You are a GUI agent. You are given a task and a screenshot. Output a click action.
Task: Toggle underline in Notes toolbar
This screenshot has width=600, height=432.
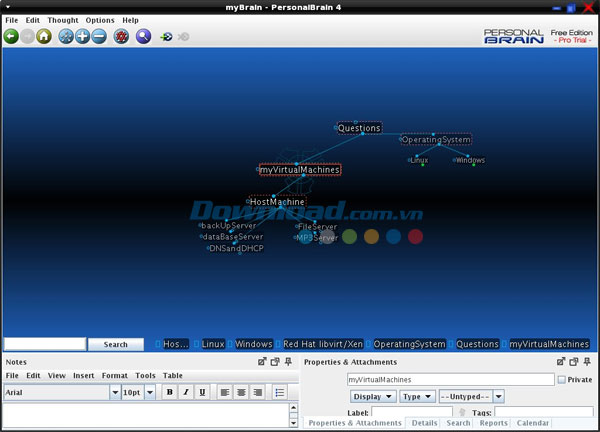click(x=201, y=393)
